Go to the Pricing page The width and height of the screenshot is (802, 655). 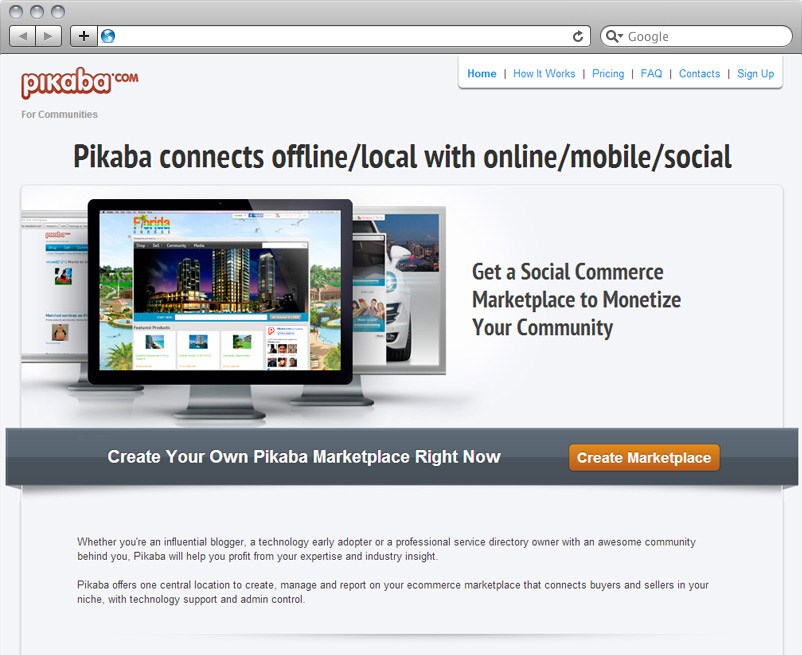click(608, 74)
